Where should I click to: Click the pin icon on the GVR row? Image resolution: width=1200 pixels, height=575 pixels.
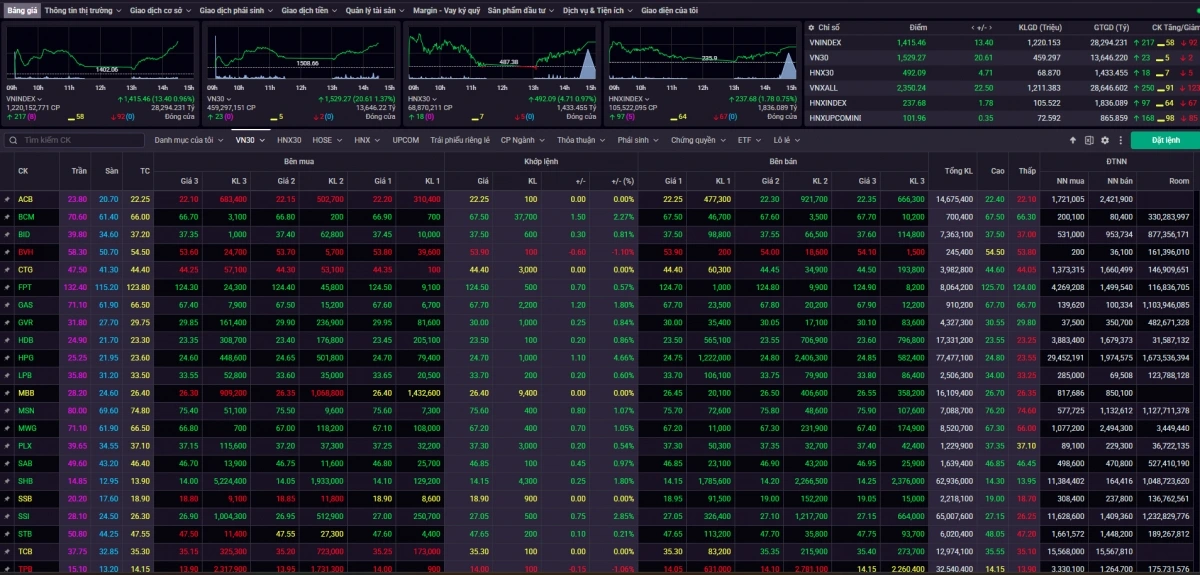point(7,322)
